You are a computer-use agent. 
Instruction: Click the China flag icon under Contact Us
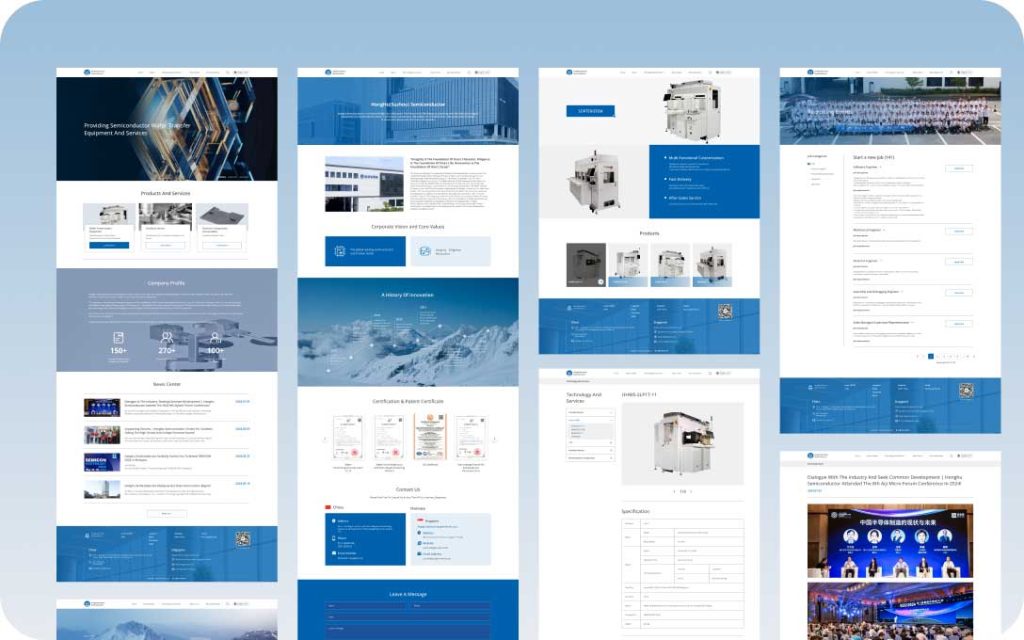pos(328,508)
